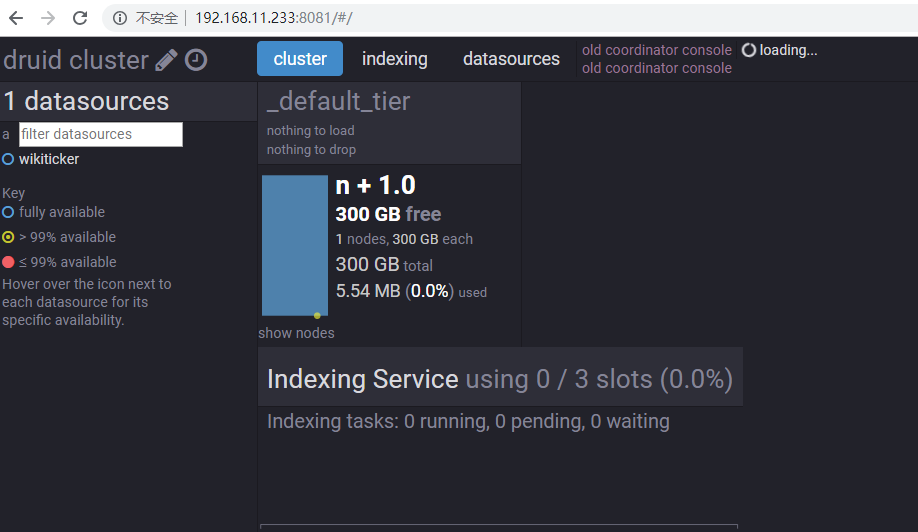Focus the filter datasources input field
918x532 pixels.
click(101, 134)
